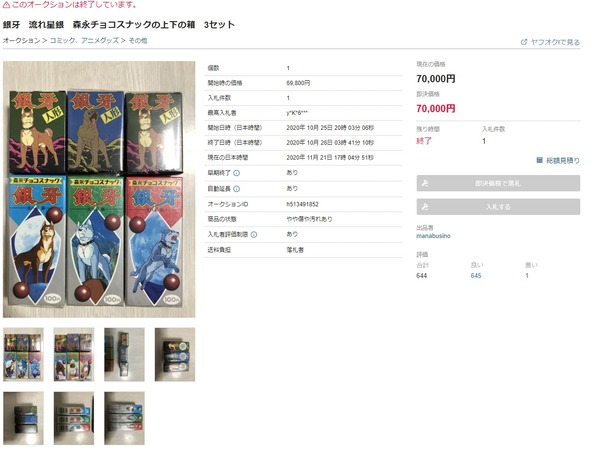Image resolution: width=600 pixels, height=451 pixels.
Task: Select the fourth thumbnail in the top row
Action: point(175,354)
